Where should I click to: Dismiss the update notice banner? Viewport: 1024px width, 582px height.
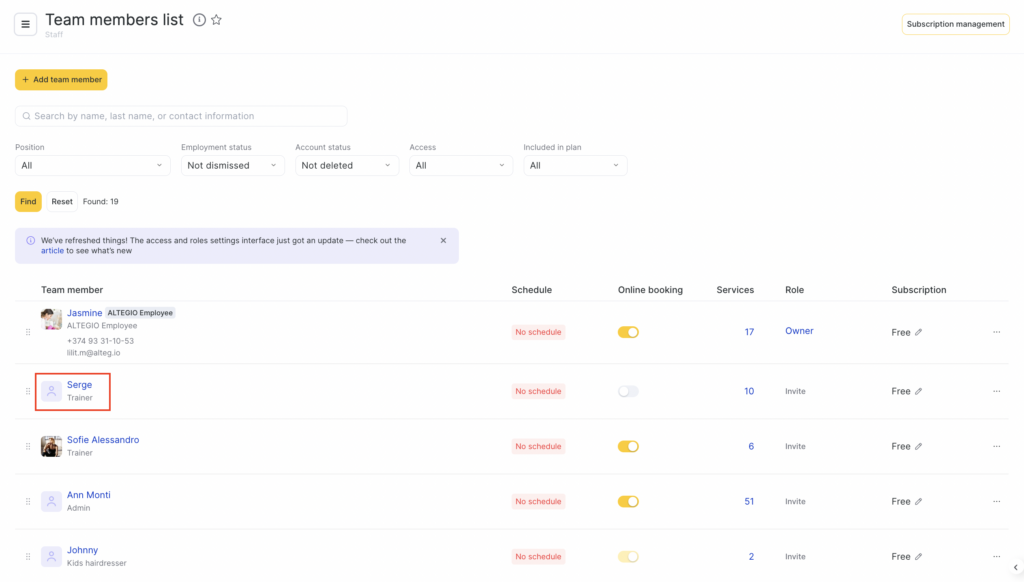(x=444, y=241)
